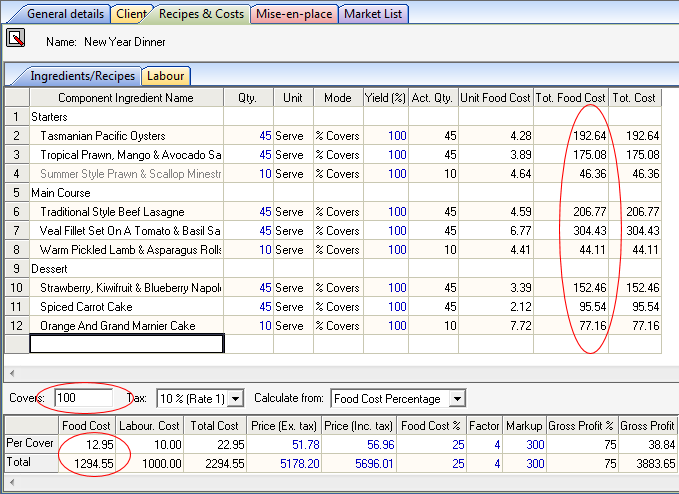Click the edit pencil icon beside Name
This screenshot has height=494, width=679.
16,38
